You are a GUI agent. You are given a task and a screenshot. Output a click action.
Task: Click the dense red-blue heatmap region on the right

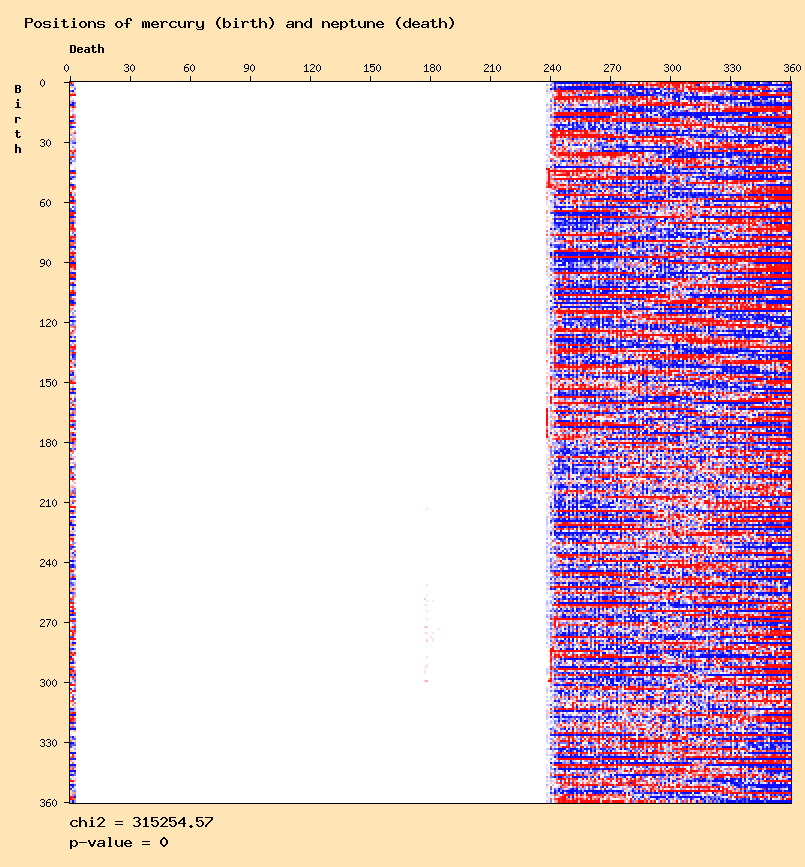672,440
